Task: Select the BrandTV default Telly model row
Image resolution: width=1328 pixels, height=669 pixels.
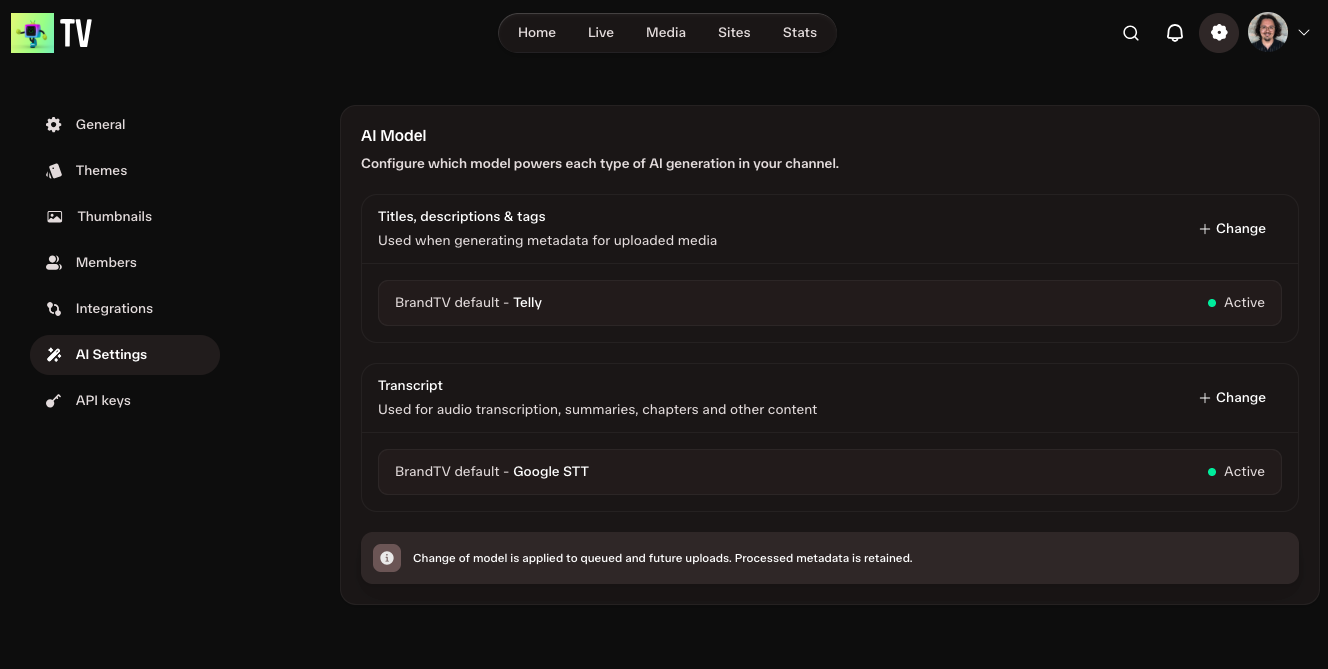Action: tap(830, 303)
